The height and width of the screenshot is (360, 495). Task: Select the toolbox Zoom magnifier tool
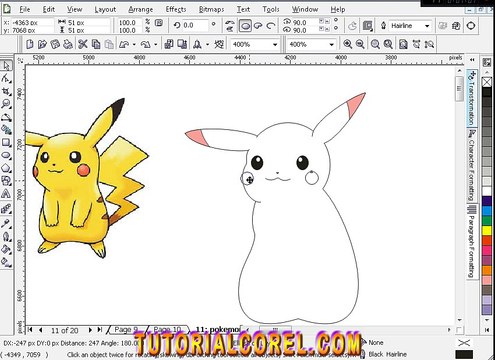click(6, 104)
